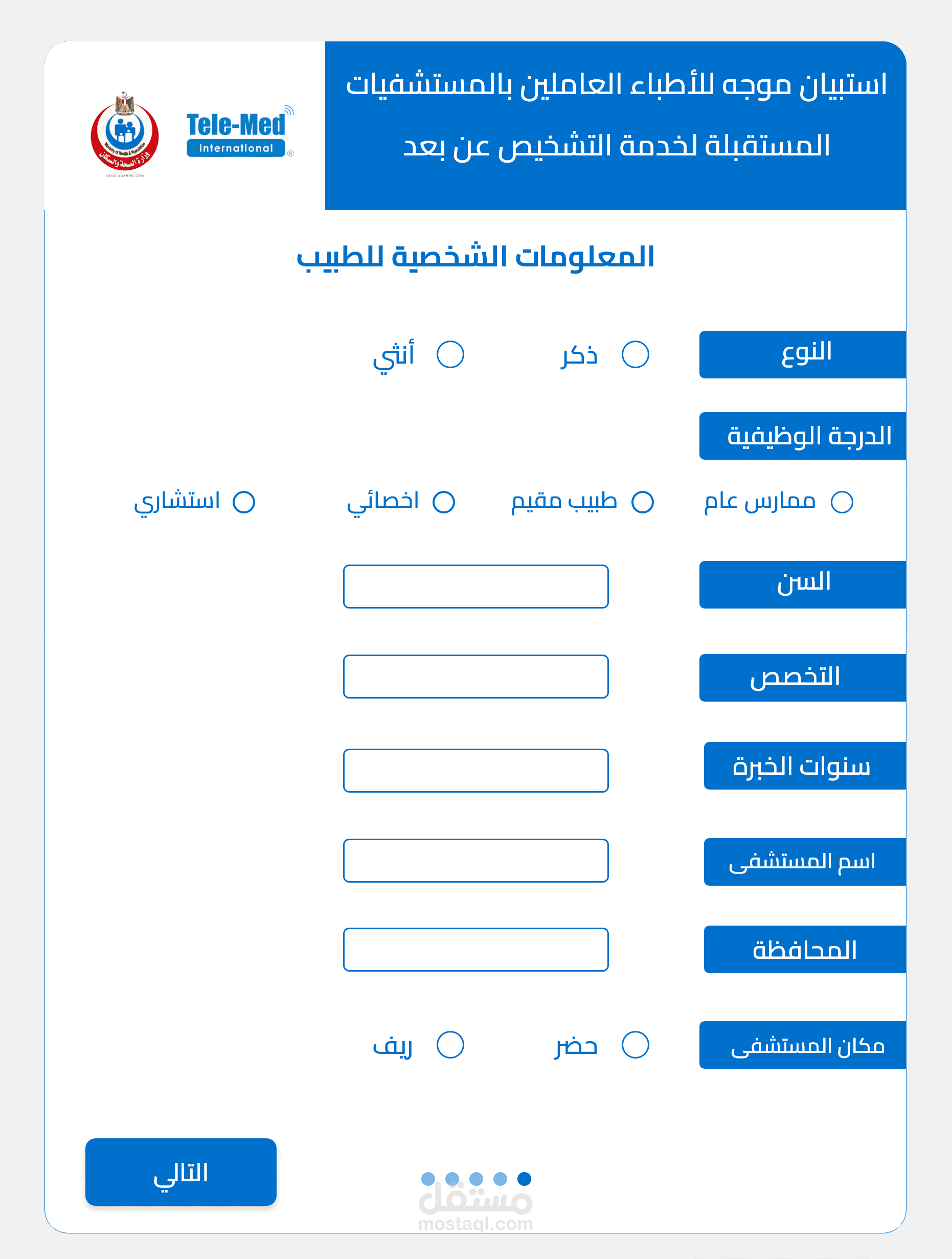Screen dimensions: 952x1259
Task: Click the التخصص specialty input field
Action: pos(475,677)
